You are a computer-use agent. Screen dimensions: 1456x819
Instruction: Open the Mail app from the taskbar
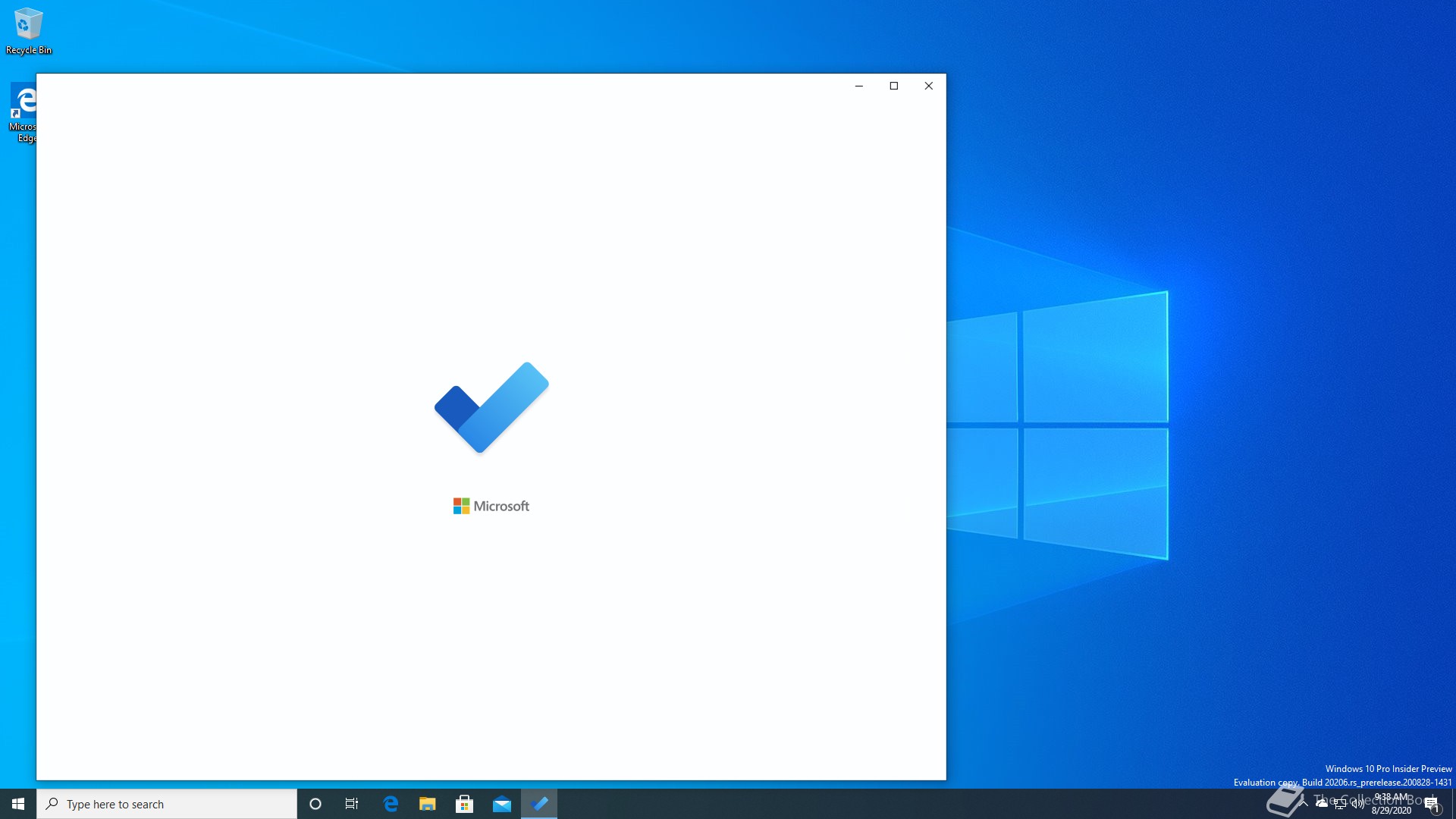pos(502,804)
